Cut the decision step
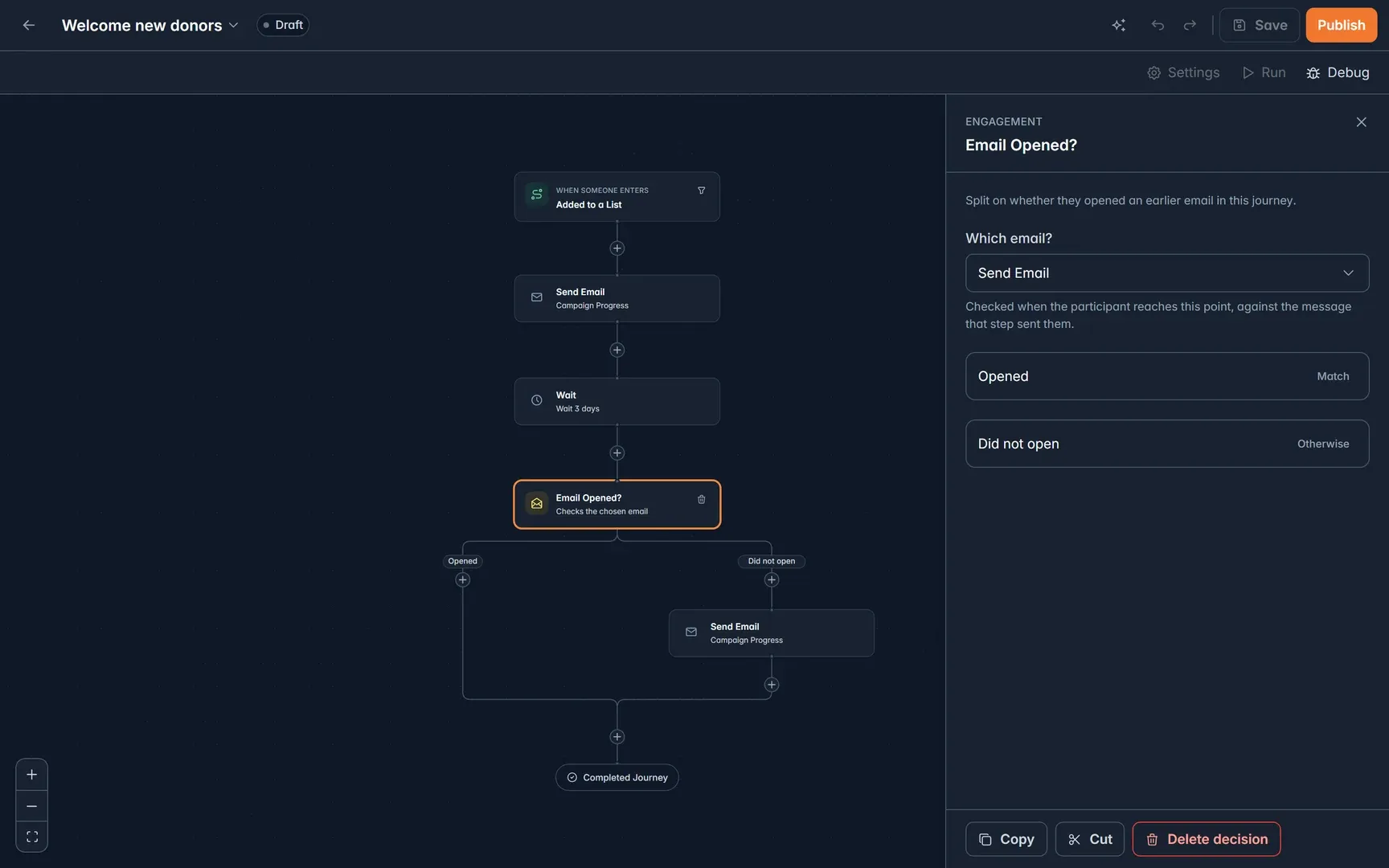 pos(1089,839)
